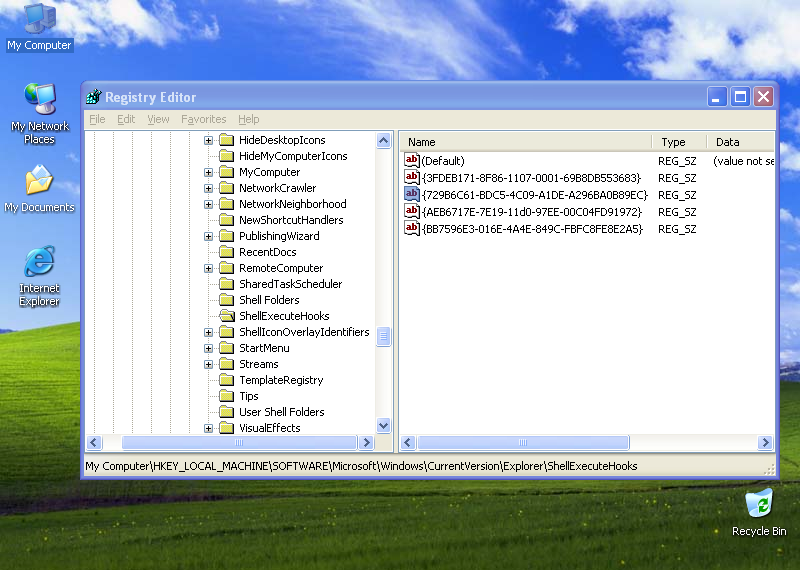Click the SharedTaskScheduler folder icon
This screenshot has width=800, height=570.
pos(227,284)
